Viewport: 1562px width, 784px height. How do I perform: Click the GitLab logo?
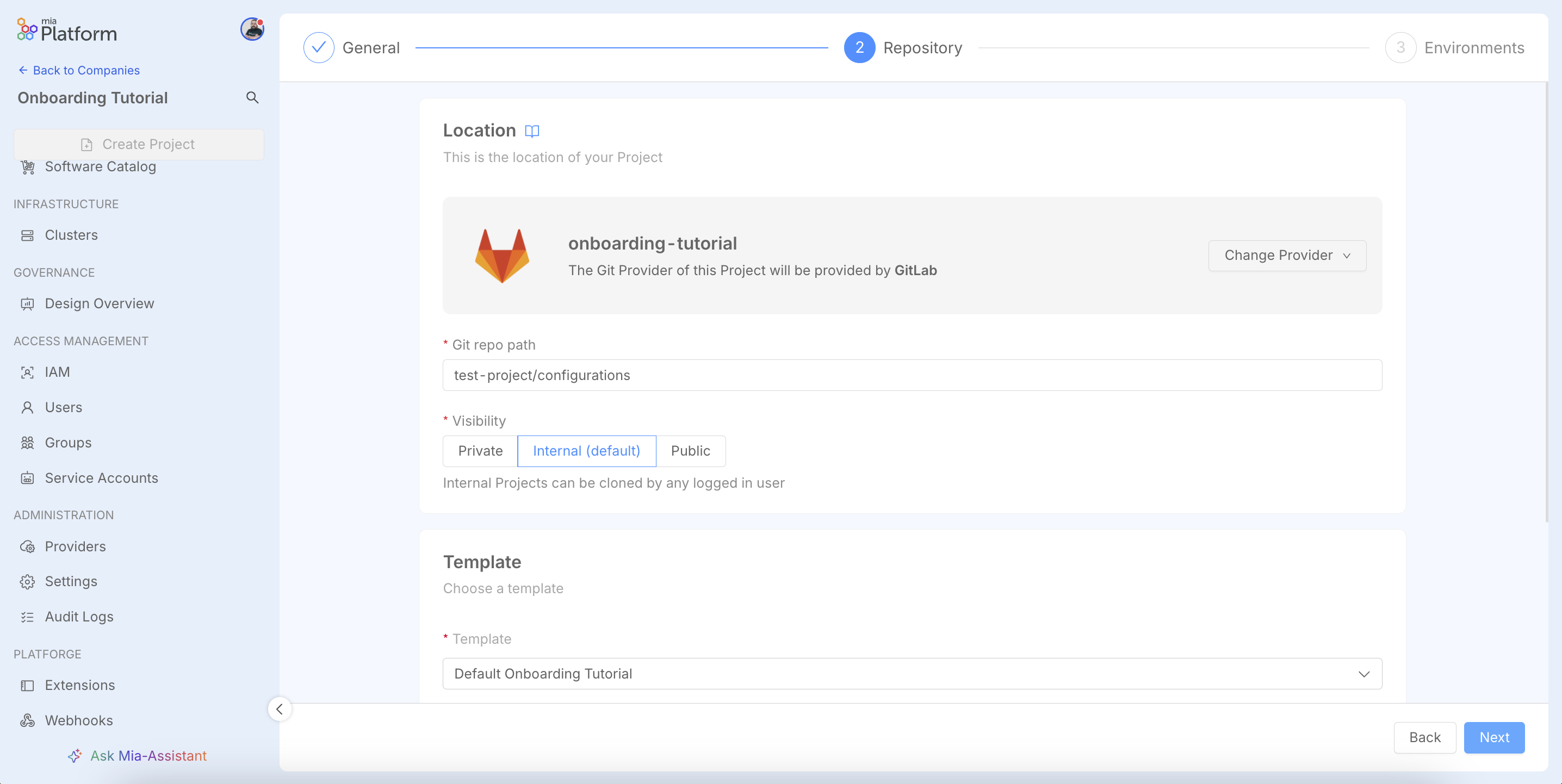coord(502,256)
